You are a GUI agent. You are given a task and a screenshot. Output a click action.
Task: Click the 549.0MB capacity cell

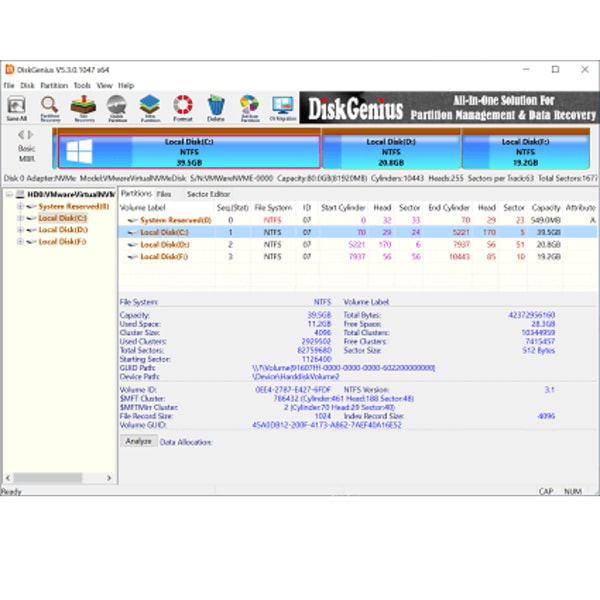coord(546,220)
